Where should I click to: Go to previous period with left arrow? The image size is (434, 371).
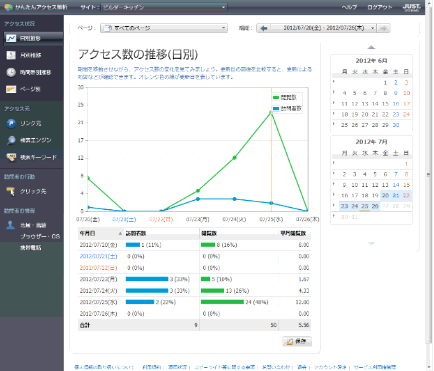tap(264, 28)
